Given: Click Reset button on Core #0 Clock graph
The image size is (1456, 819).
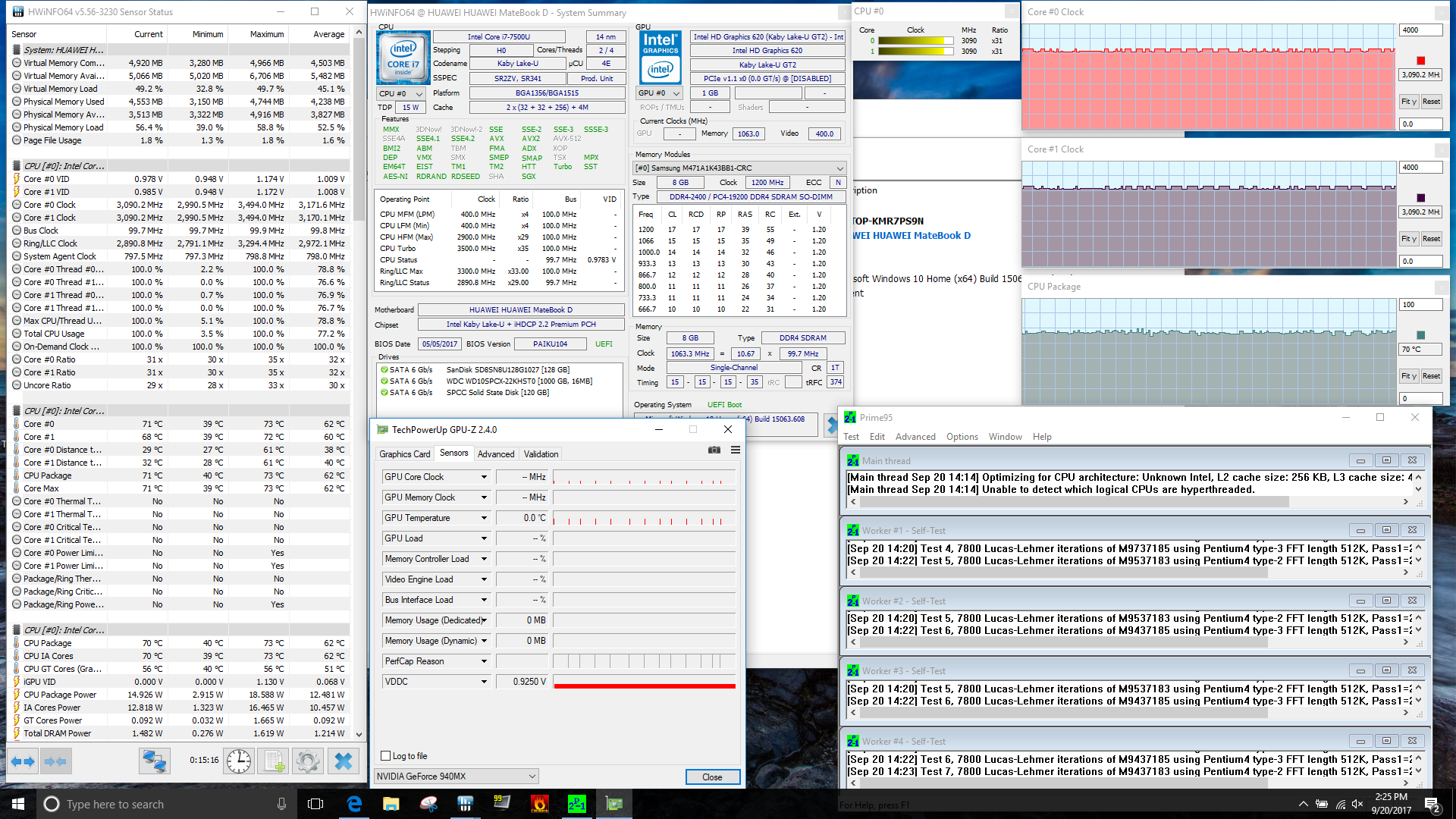Looking at the screenshot, I should coord(1431,102).
